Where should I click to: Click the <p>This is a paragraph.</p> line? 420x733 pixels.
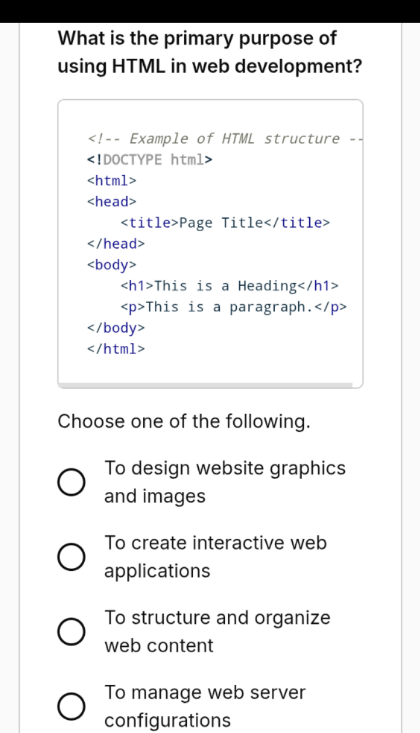[x=234, y=307]
